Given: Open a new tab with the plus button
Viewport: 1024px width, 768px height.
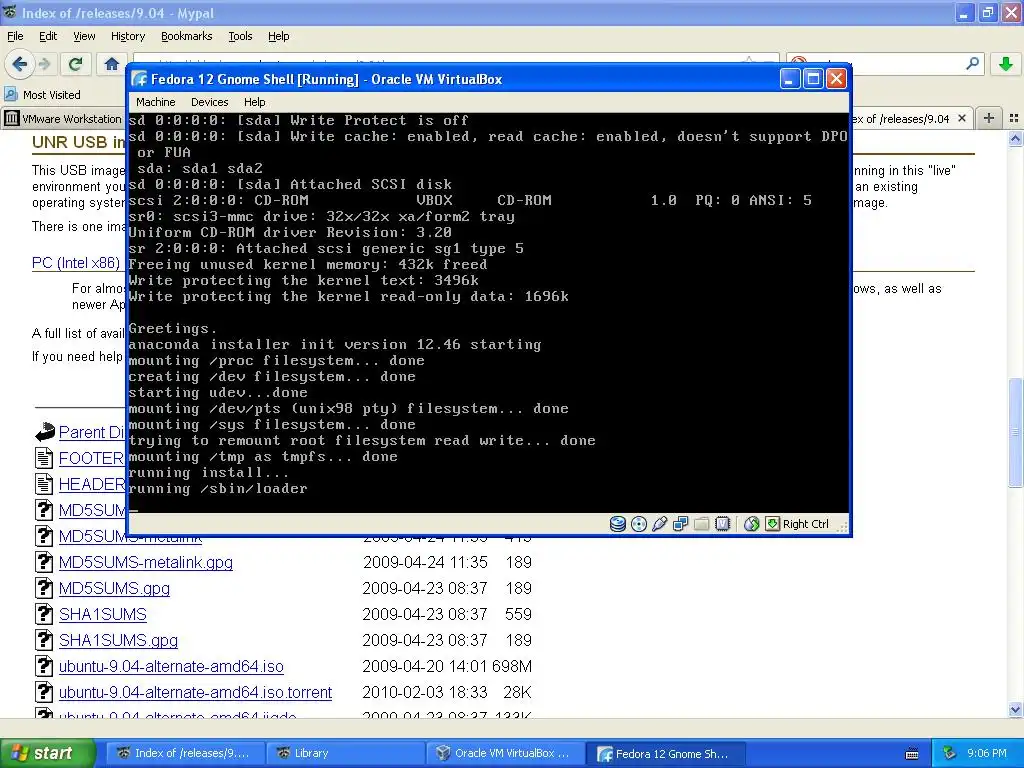Looking at the screenshot, I should point(989,118).
